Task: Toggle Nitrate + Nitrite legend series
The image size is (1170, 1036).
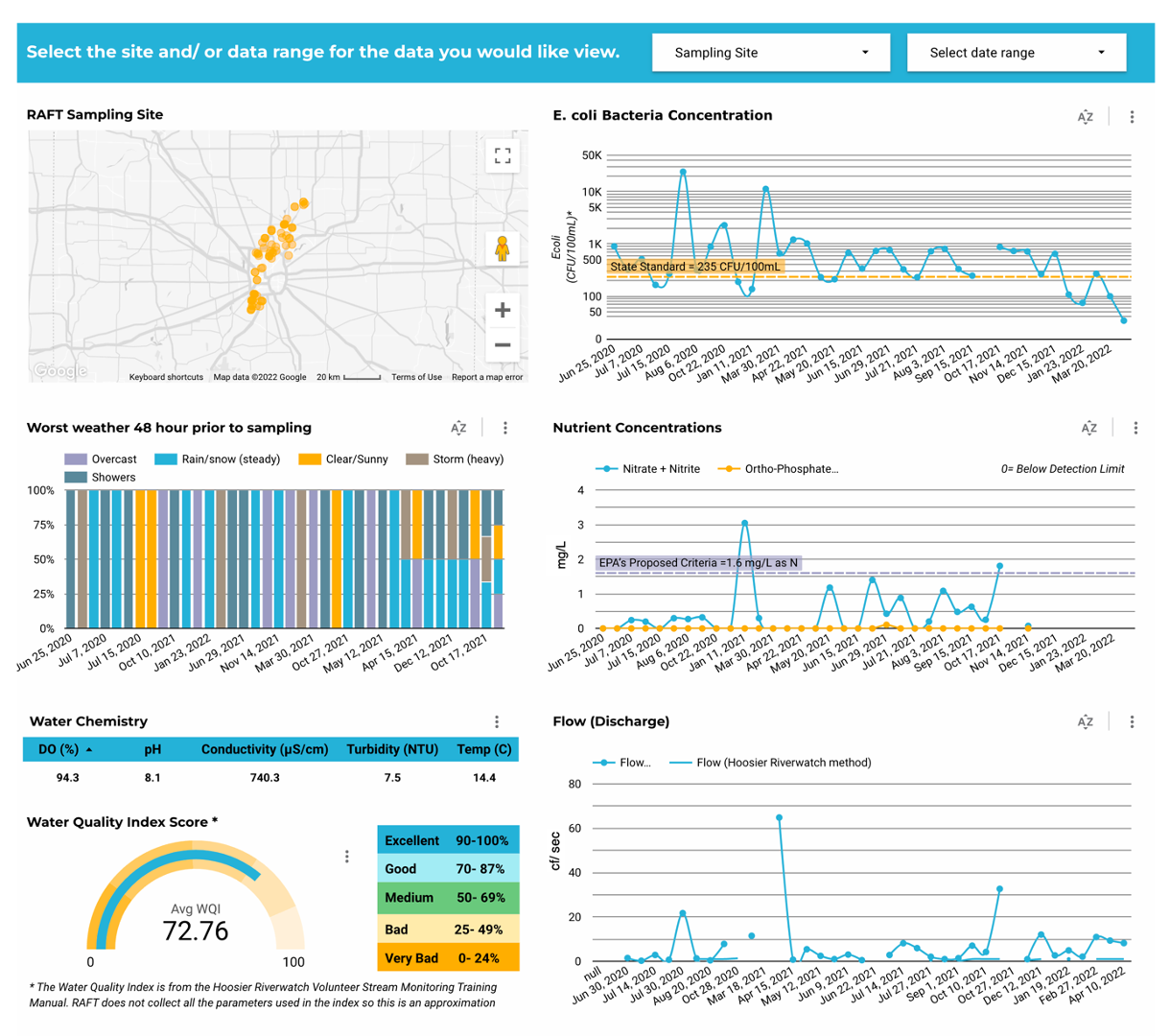Action: coord(648,469)
